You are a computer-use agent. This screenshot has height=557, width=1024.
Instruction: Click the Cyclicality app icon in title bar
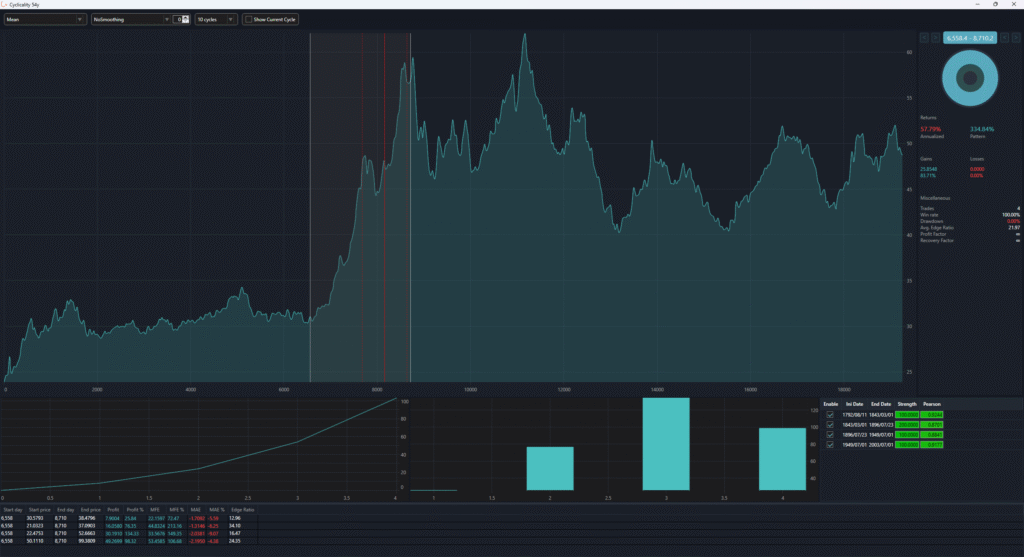click(6, 5)
